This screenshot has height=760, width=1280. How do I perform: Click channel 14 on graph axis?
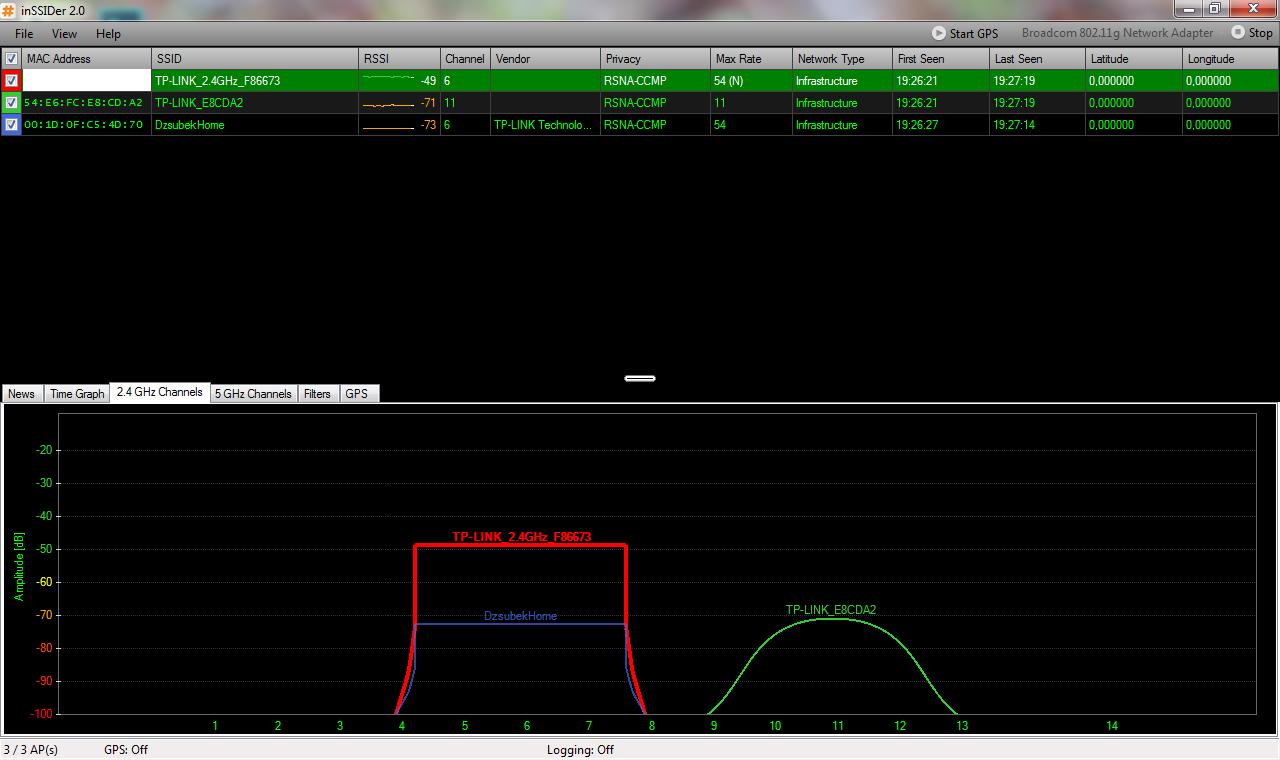(x=1111, y=726)
